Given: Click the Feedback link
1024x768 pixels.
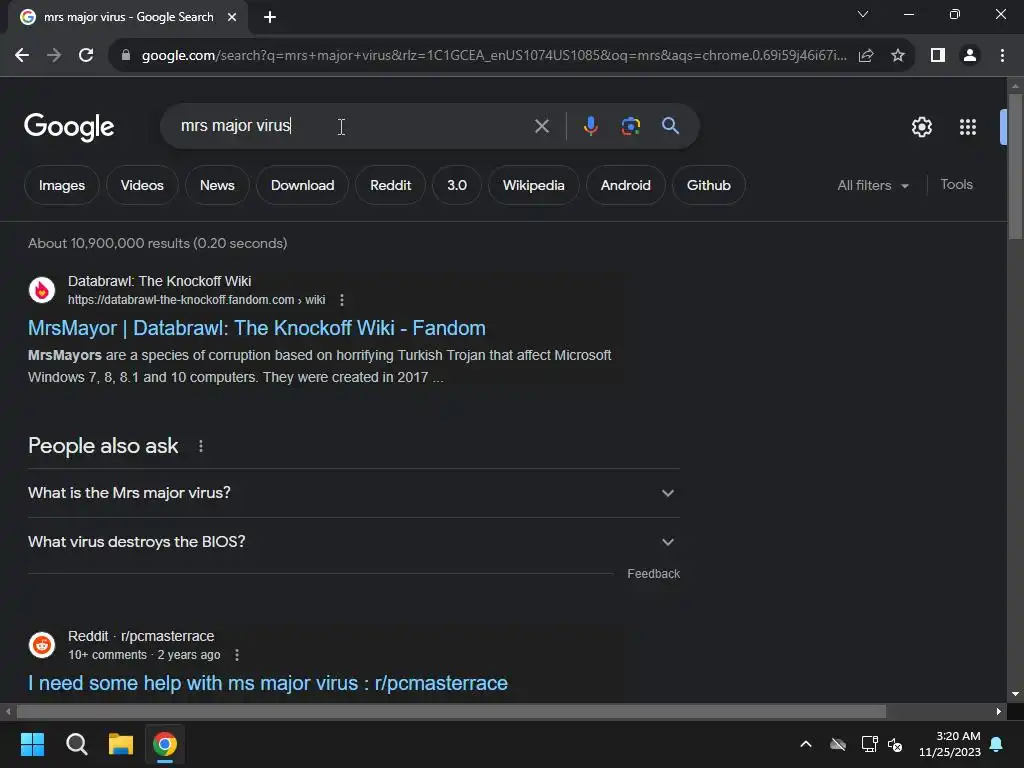Looking at the screenshot, I should point(653,574).
